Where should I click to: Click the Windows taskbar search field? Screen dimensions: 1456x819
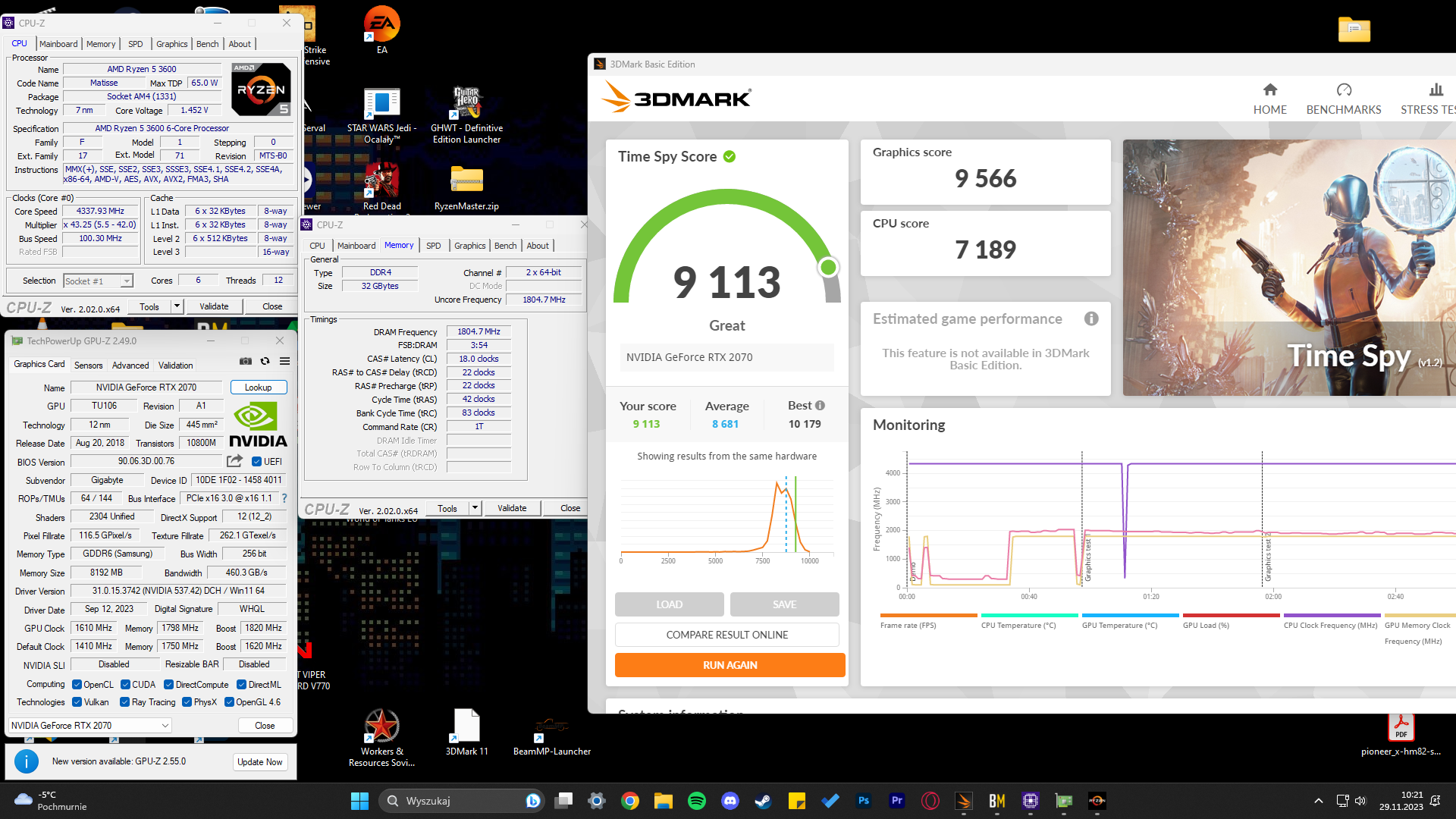[x=461, y=801]
